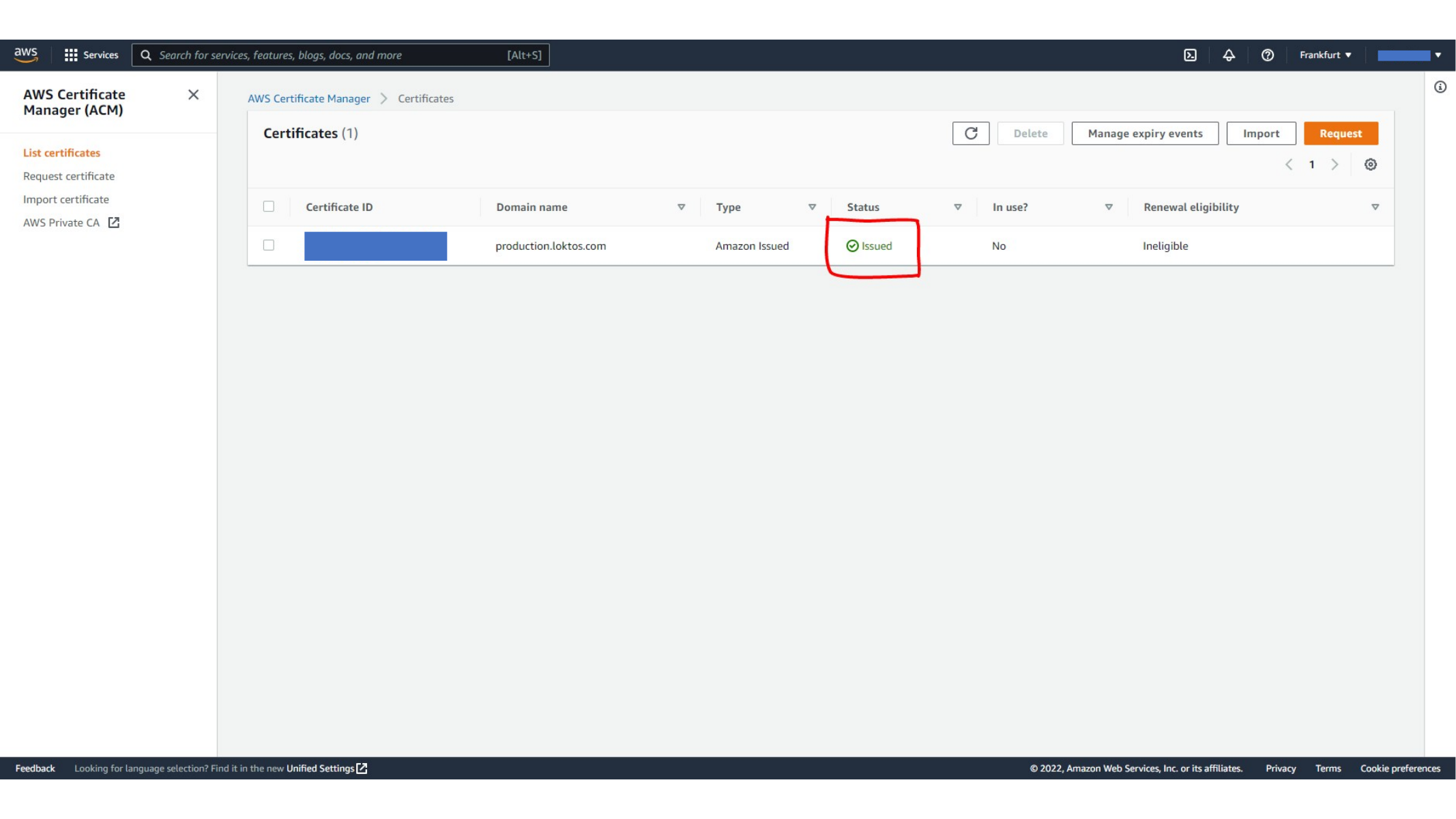
Task: Select Request certificate in sidebar
Action: click(x=69, y=176)
